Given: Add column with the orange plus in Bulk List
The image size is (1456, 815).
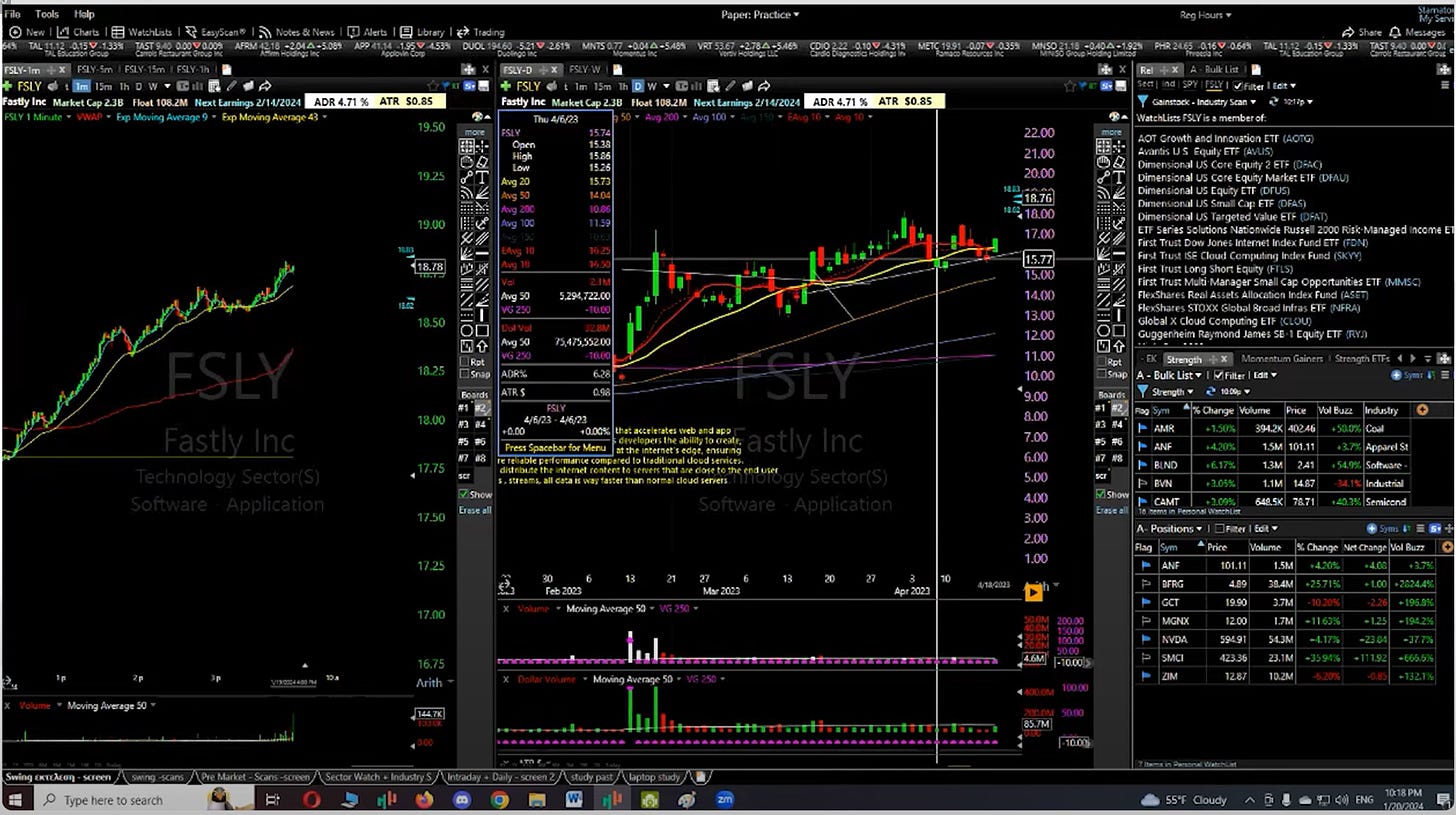Looking at the screenshot, I should coord(1422,410).
